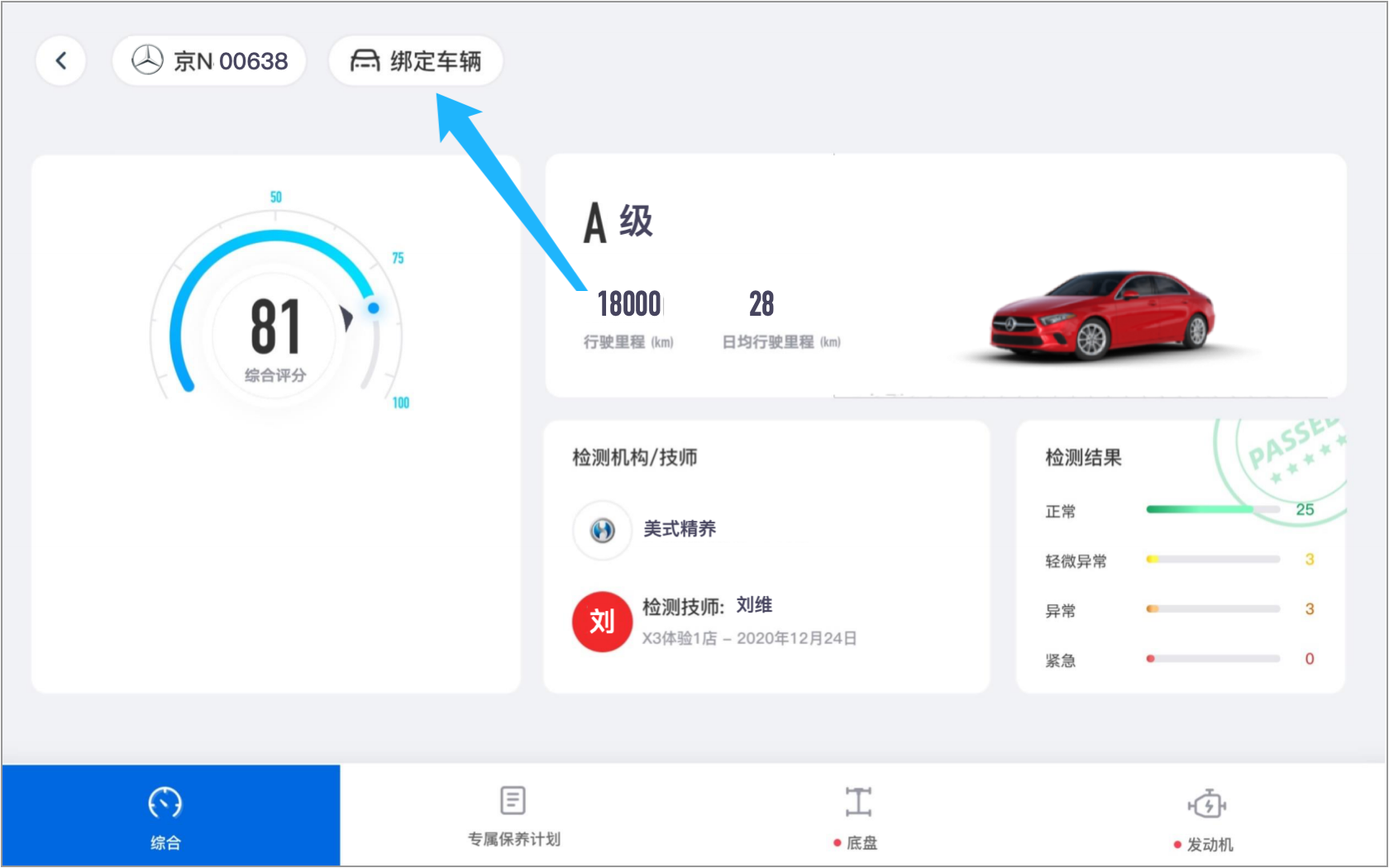Open the 综合 gauge icon tab

165,802
